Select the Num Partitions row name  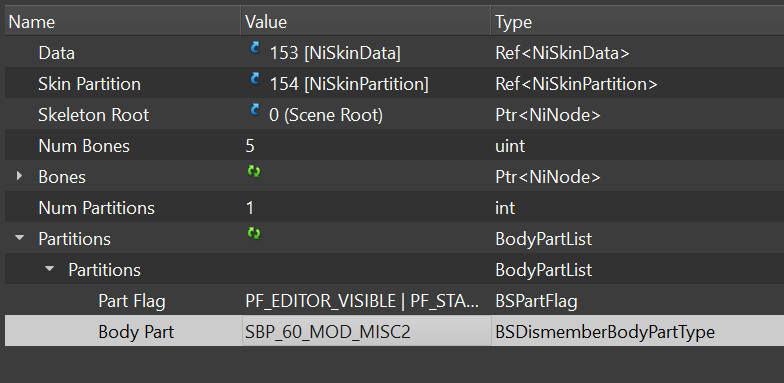pyautogui.click(x=96, y=208)
